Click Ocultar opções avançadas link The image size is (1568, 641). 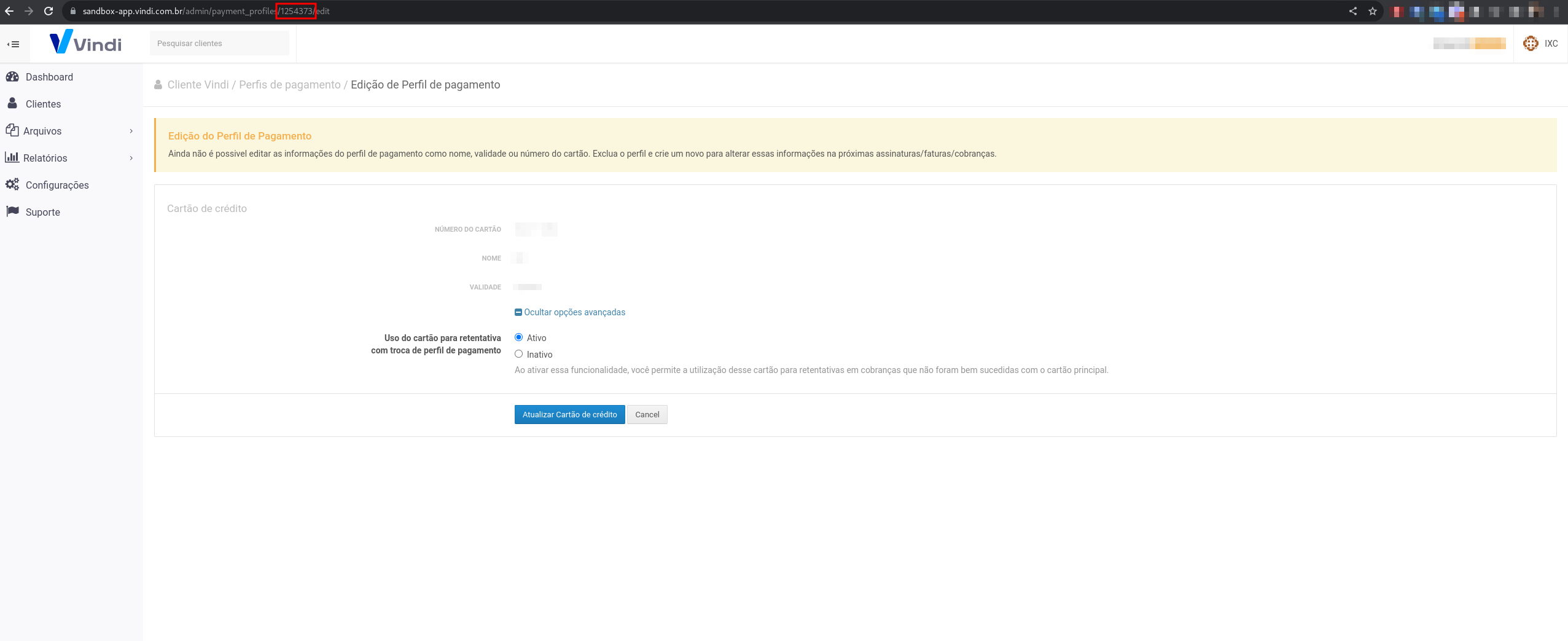[x=574, y=312]
